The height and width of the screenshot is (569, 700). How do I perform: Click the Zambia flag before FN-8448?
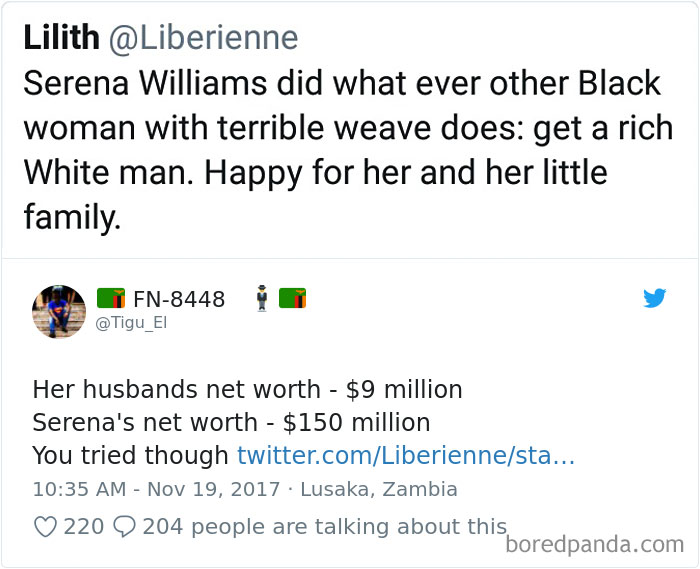click(x=110, y=298)
